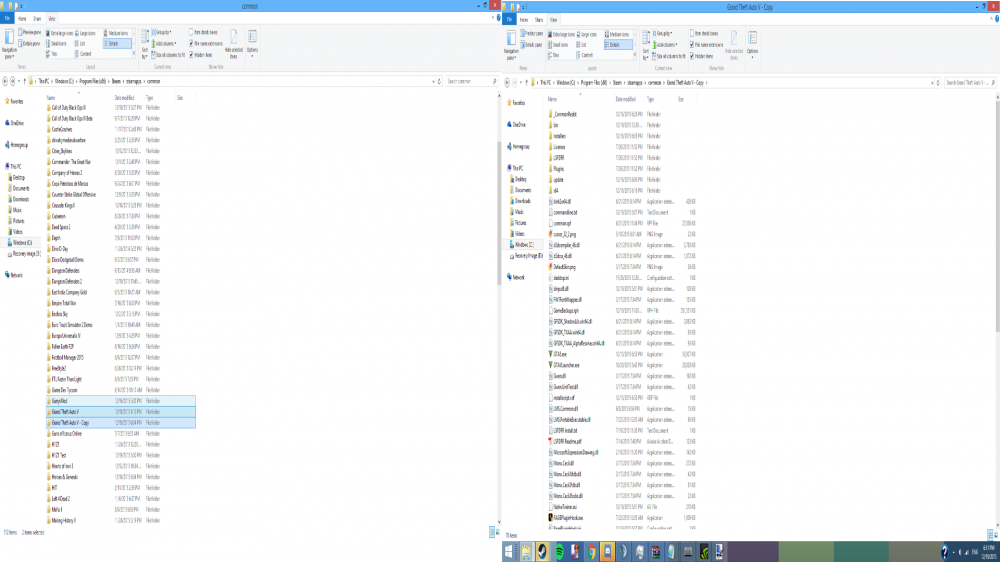Open NVIDIA GeForce icon on the taskbar
Screen dimensions: 1000x562
704,552
